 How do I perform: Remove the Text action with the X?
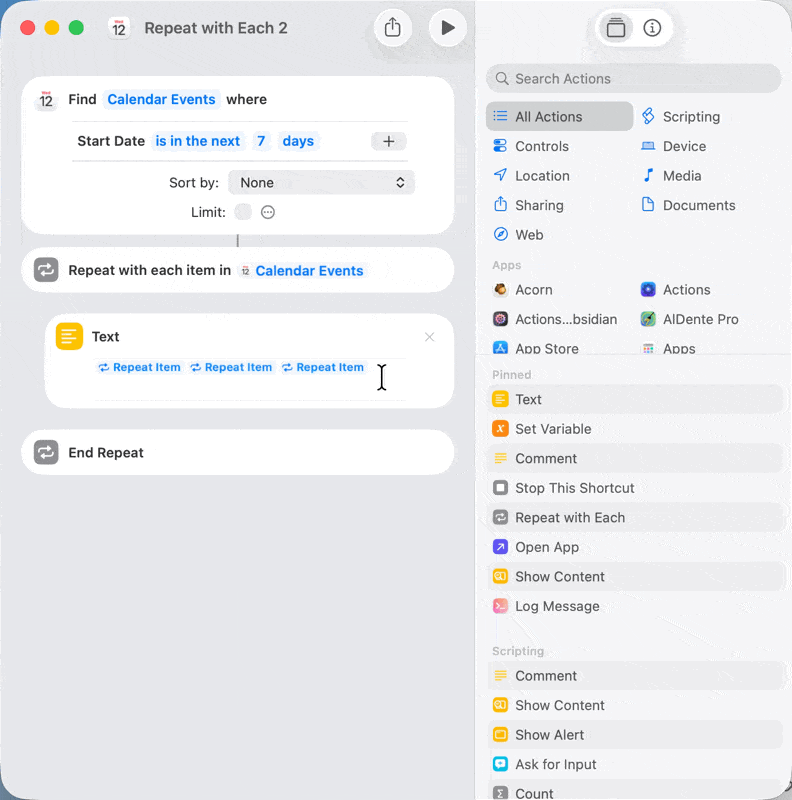(429, 337)
